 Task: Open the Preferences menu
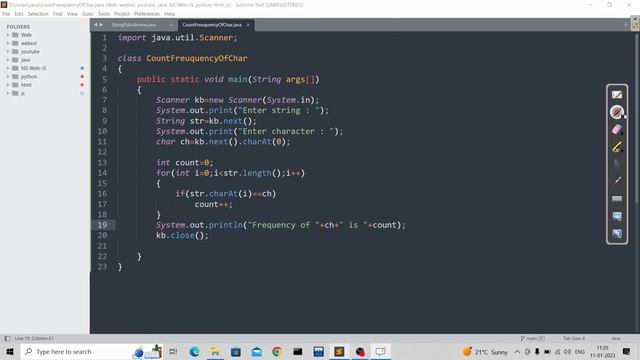pyautogui.click(x=147, y=14)
